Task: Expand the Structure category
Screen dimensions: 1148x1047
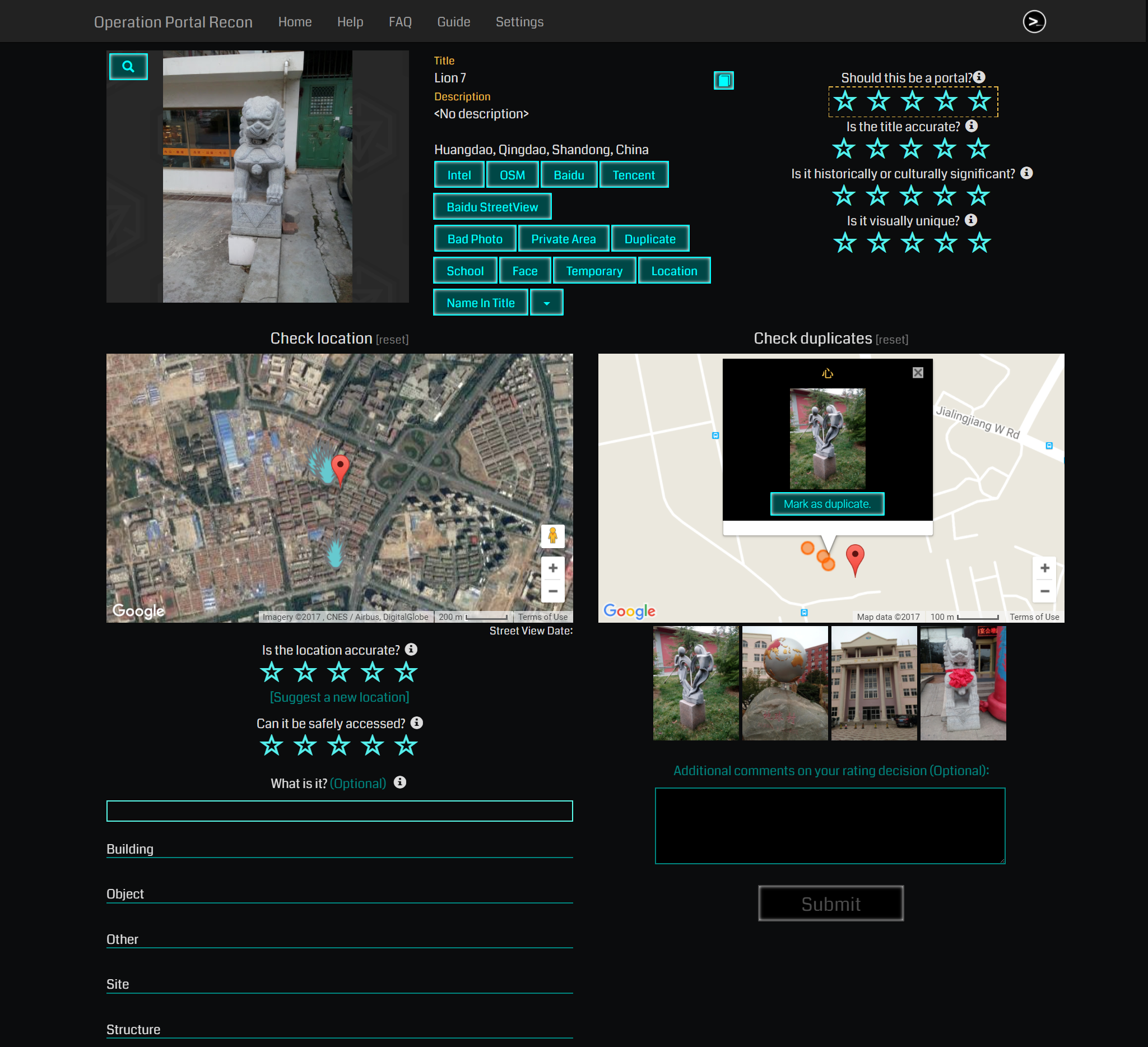Action: click(133, 1029)
